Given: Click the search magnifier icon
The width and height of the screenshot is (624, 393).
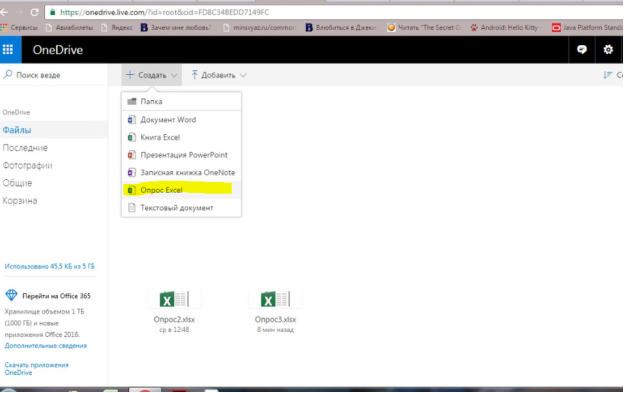Looking at the screenshot, I should tap(8, 74).
